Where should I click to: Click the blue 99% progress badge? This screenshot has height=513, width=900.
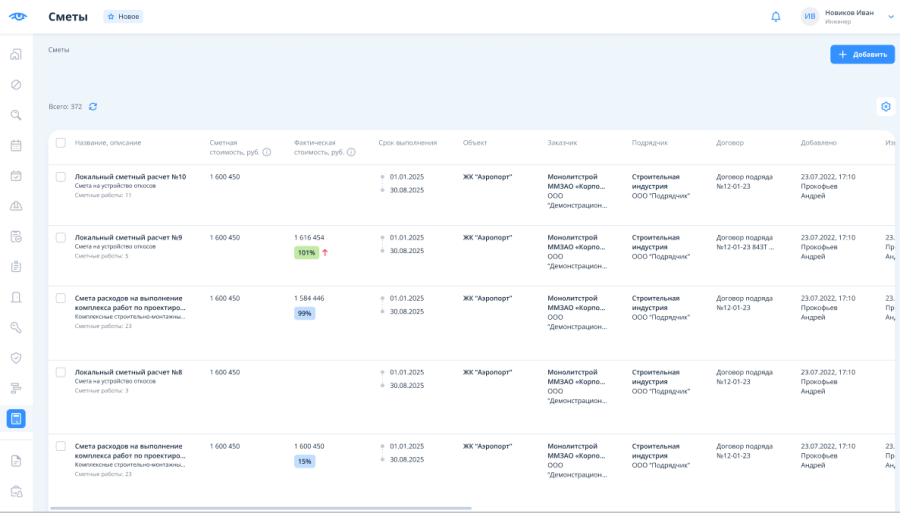304,313
